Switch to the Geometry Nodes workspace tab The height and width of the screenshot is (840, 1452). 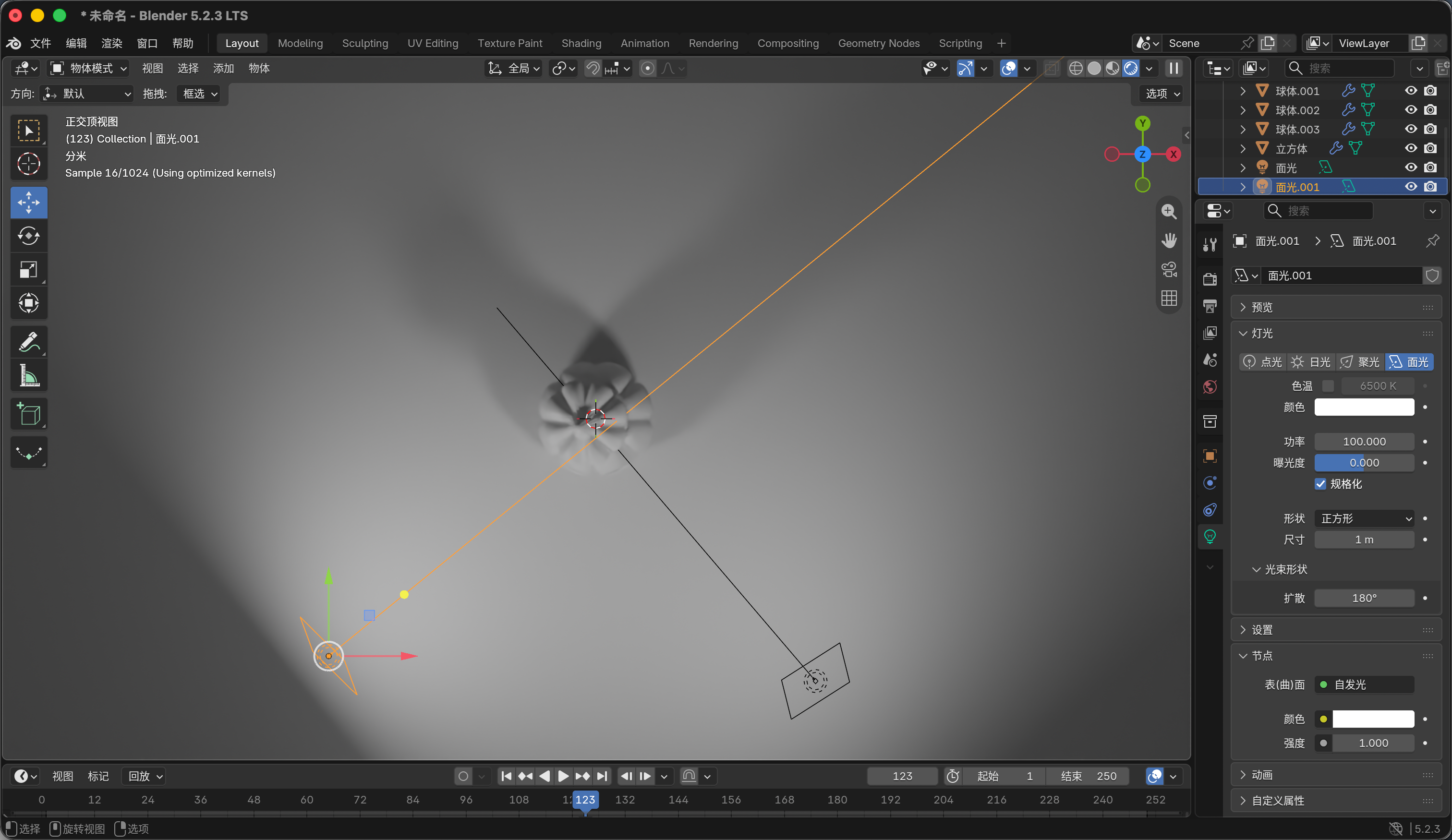tap(879, 43)
